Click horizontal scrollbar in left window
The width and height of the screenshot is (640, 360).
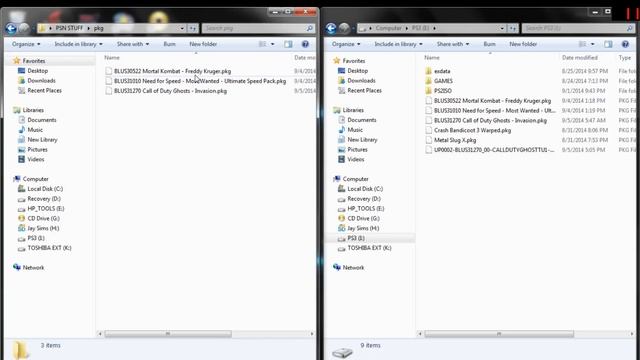168,334
